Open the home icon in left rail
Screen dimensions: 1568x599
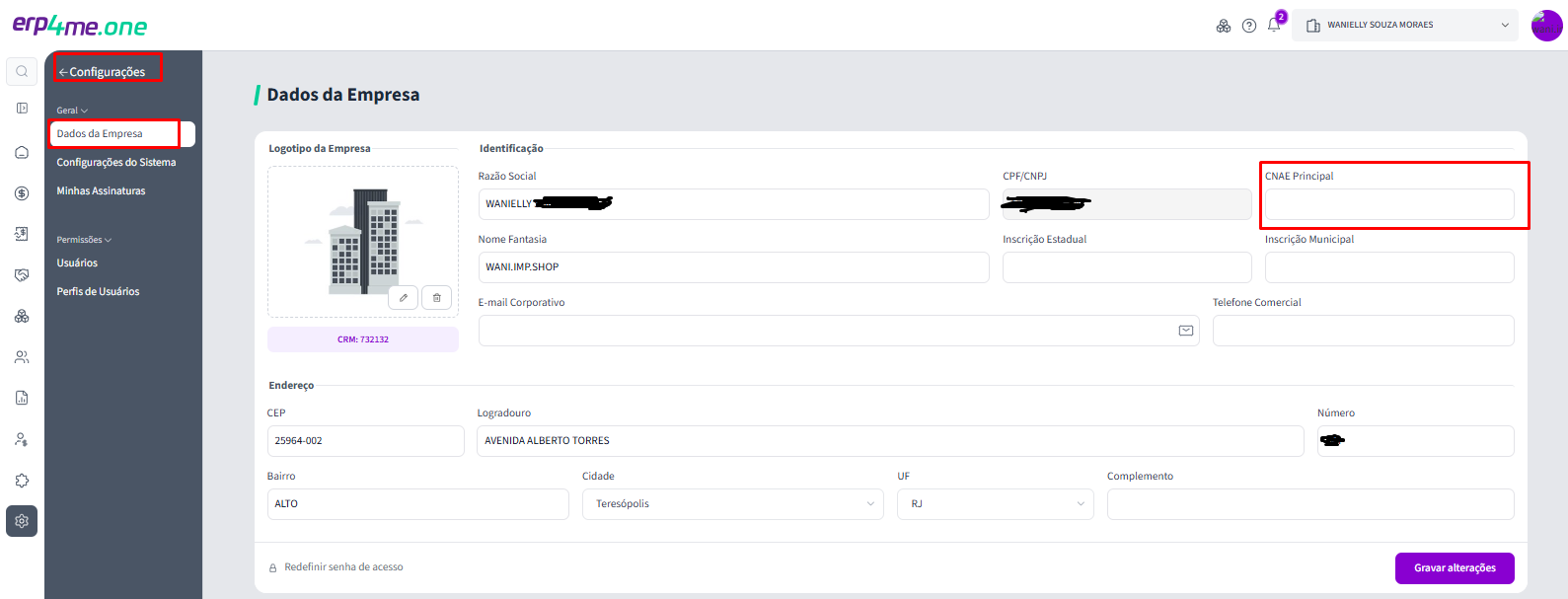click(22, 152)
